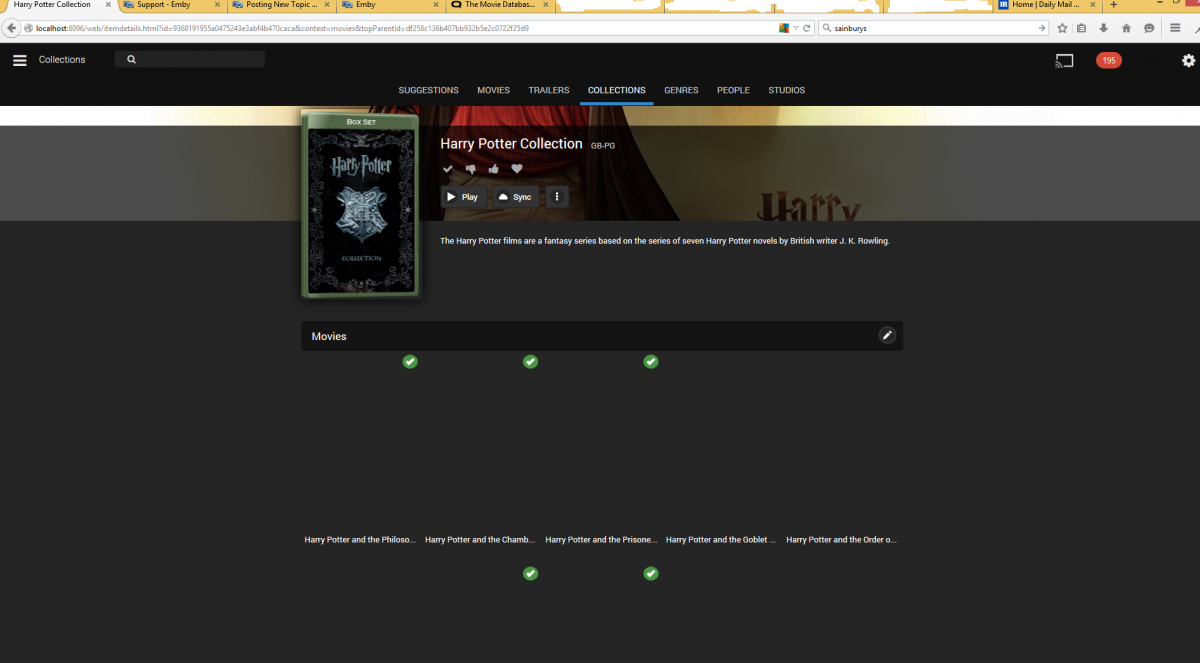Open the three-dot more options button
1200x663 pixels.
click(x=557, y=197)
